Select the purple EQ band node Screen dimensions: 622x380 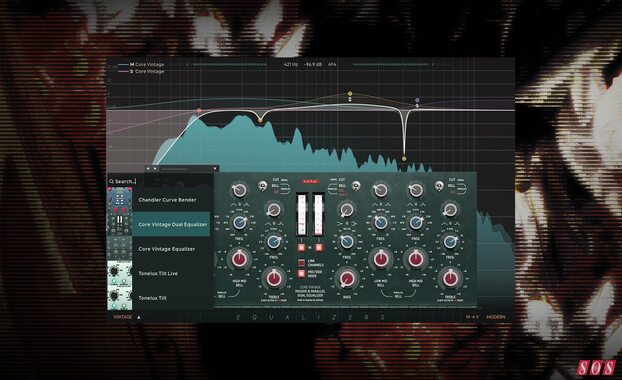[x=417, y=100]
